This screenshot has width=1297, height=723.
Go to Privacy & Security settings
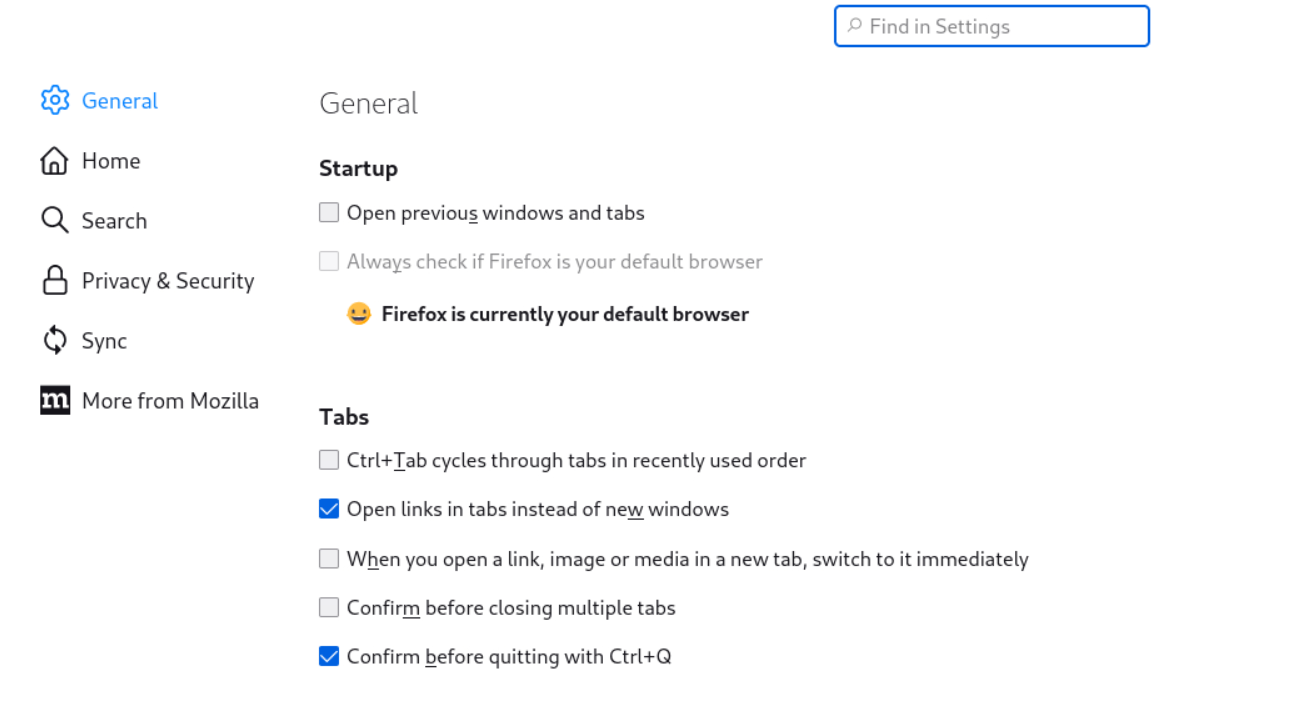click(168, 281)
